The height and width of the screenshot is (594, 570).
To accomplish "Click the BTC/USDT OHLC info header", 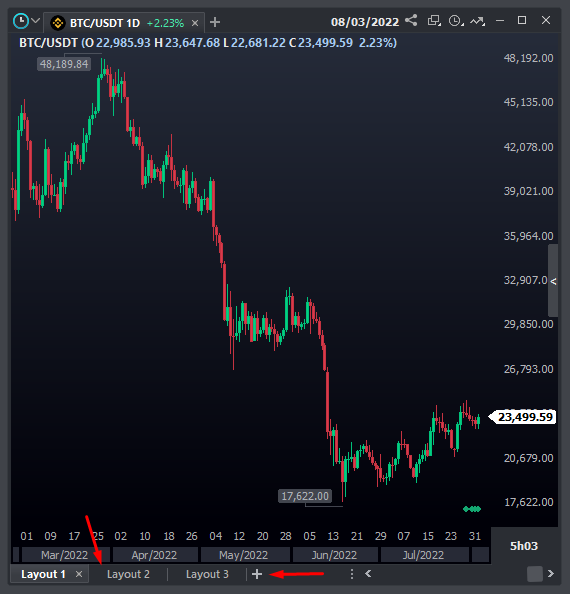I will point(208,43).
